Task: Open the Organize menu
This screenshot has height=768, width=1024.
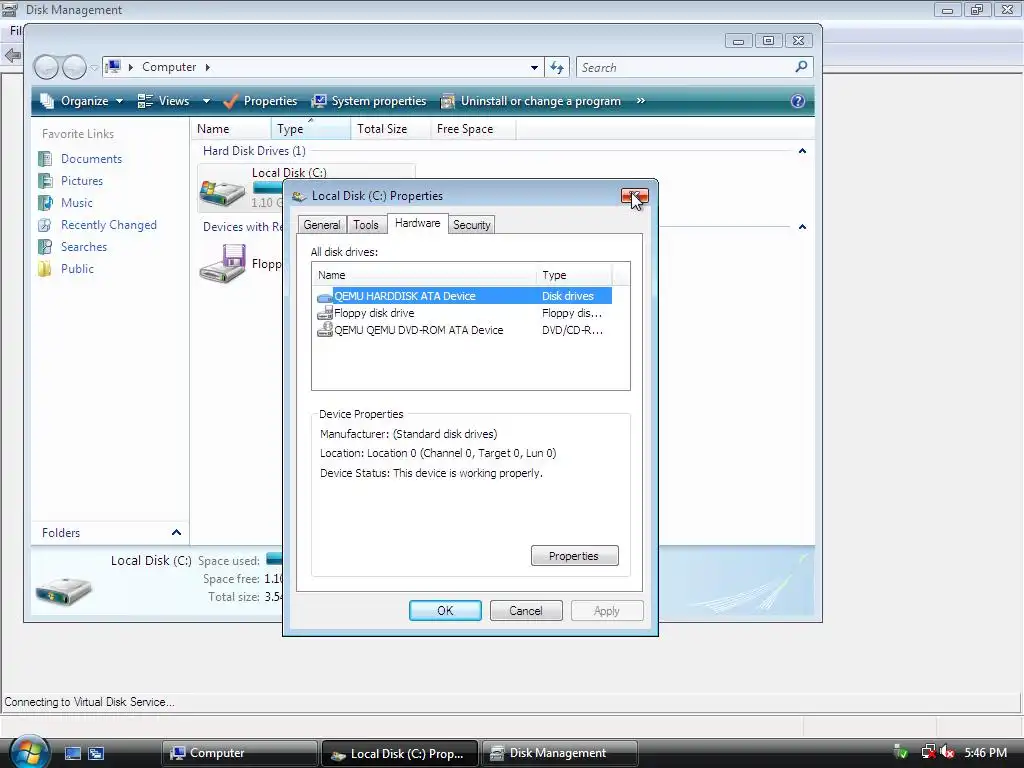Action: (x=82, y=101)
